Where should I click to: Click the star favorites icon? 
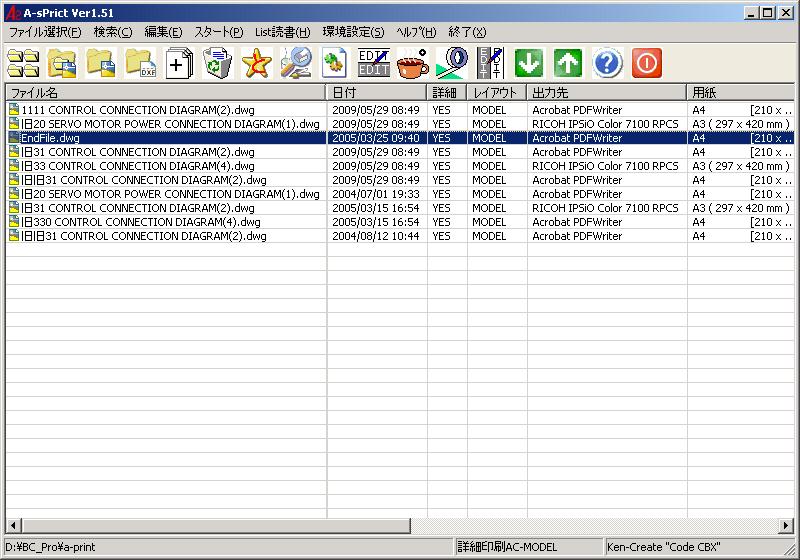point(256,64)
